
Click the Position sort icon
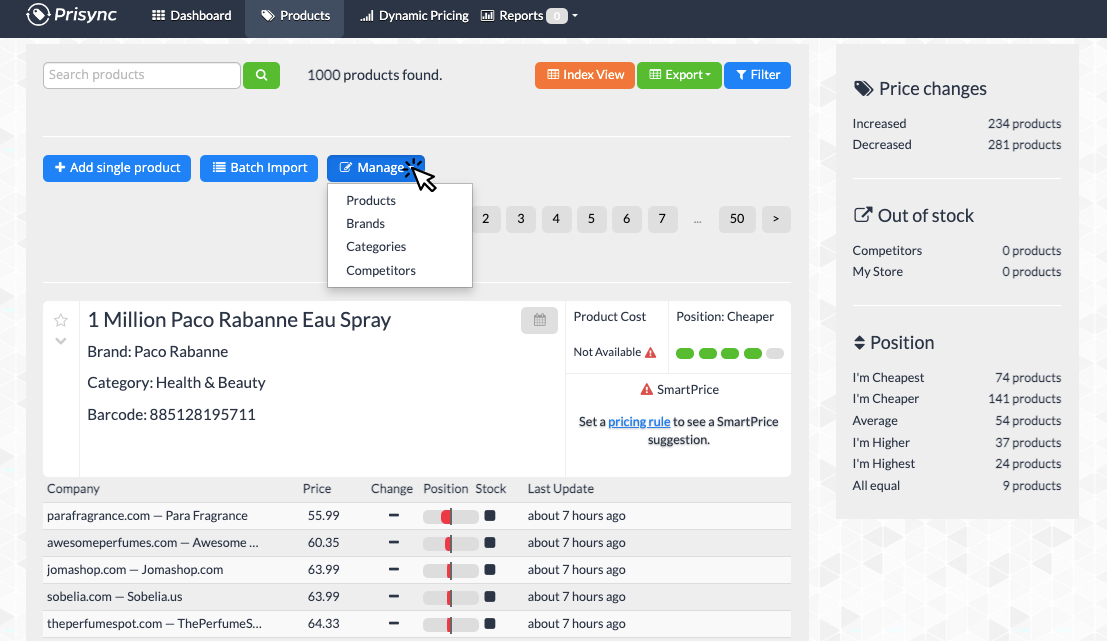(x=859, y=342)
